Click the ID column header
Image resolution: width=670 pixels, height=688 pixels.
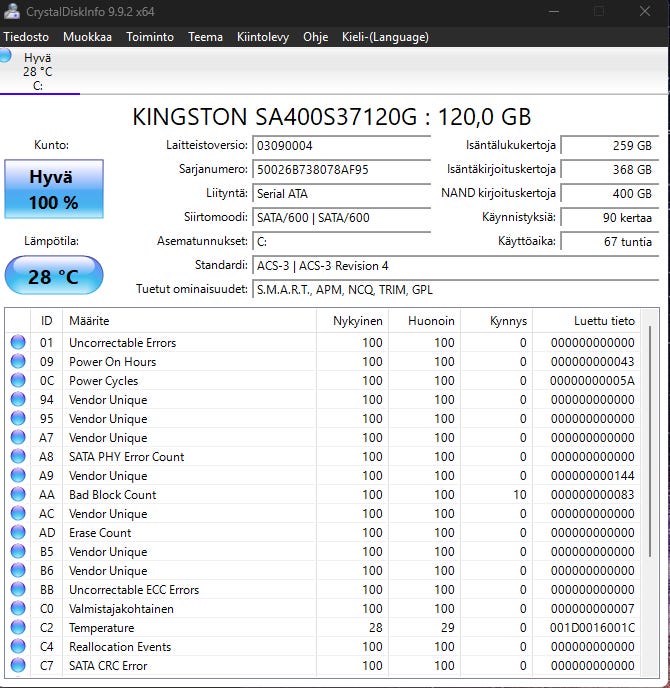[x=47, y=321]
